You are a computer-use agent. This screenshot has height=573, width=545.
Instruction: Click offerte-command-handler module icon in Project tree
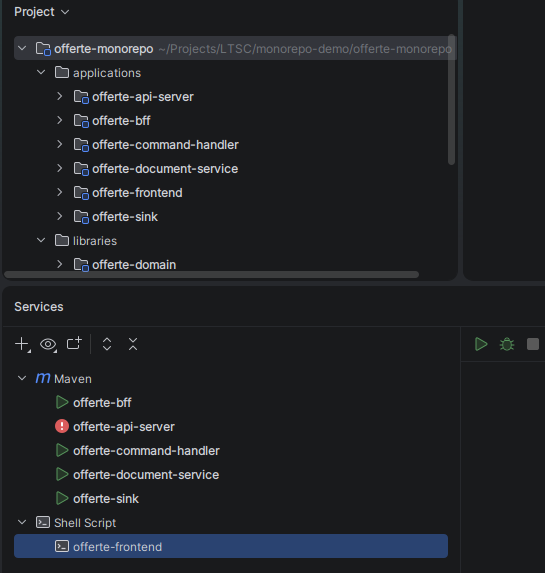coord(81,145)
